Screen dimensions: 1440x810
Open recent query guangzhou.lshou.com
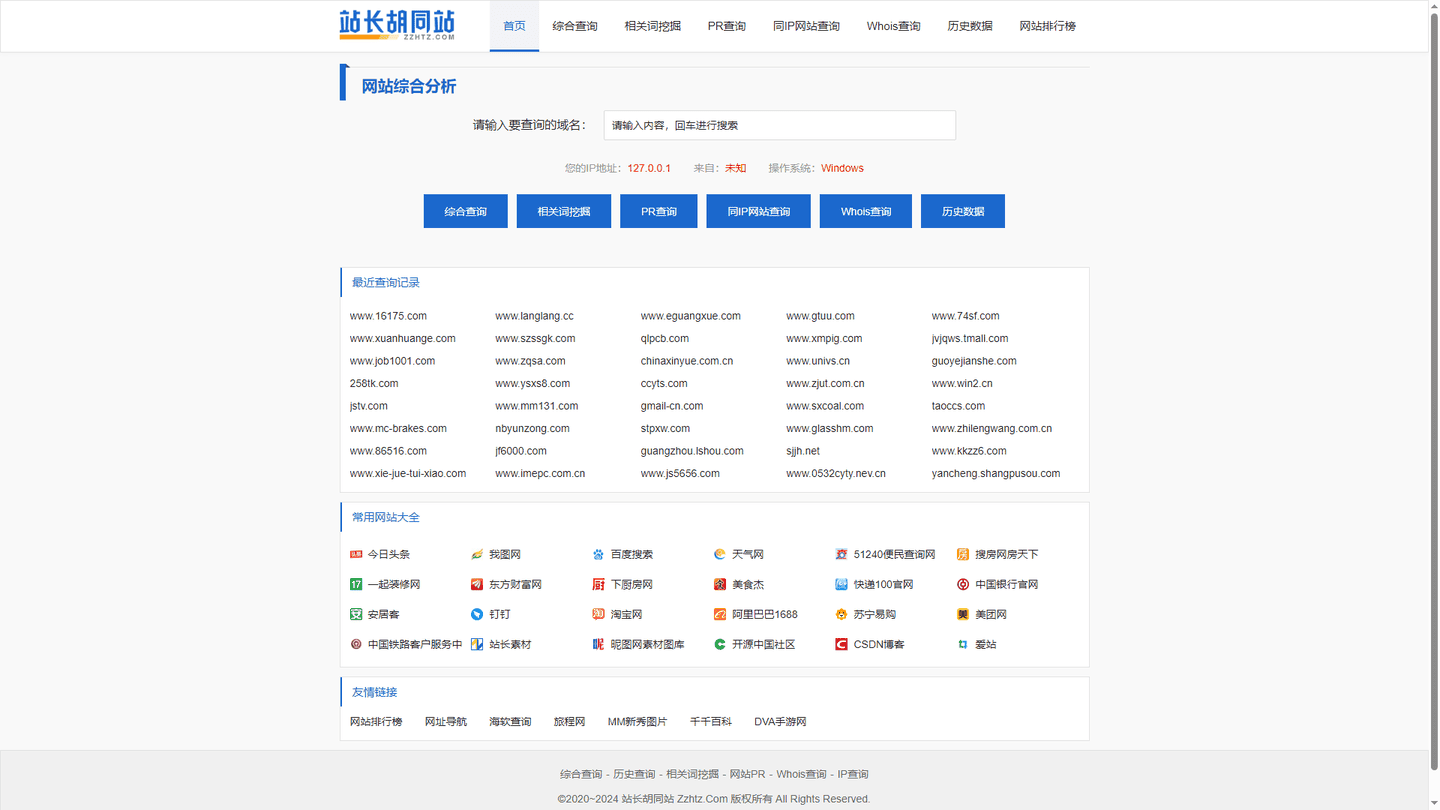[x=692, y=451]
